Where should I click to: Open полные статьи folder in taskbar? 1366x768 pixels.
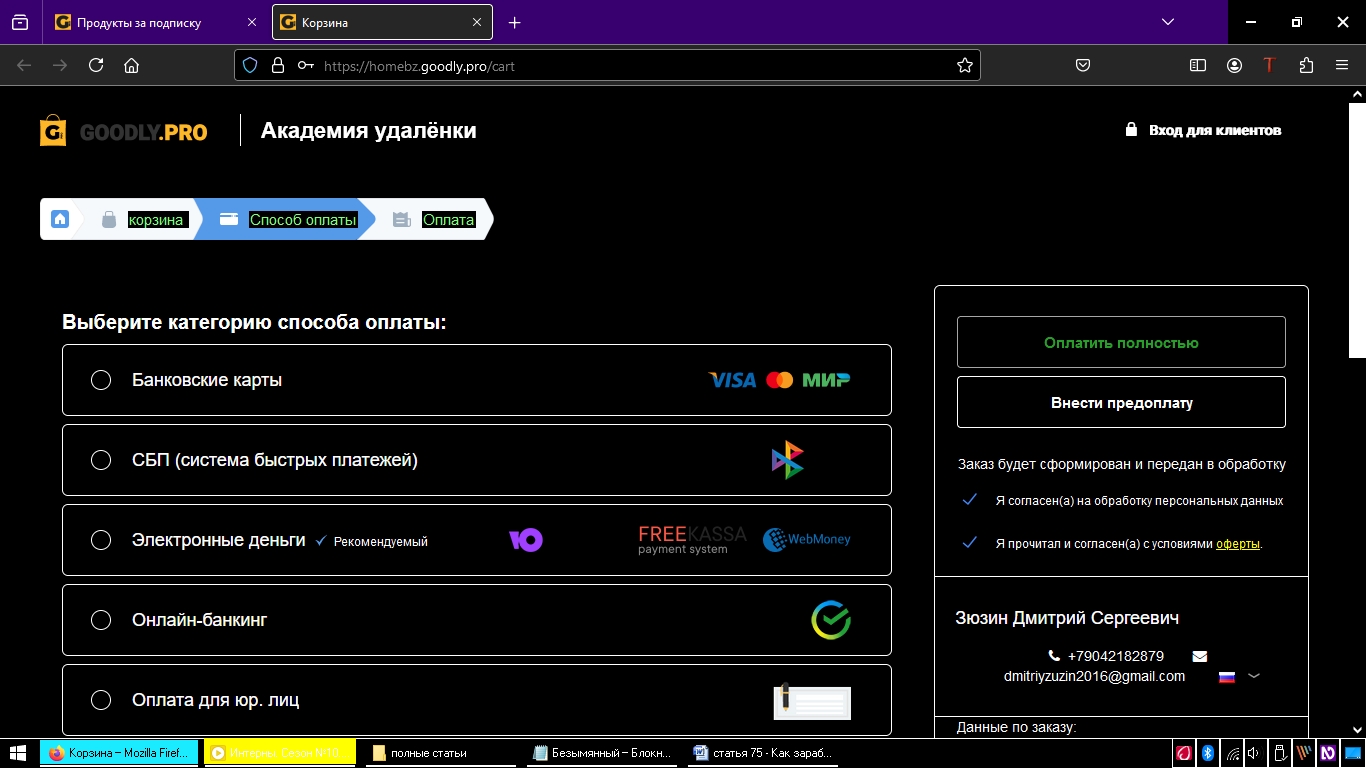[440, 753]
